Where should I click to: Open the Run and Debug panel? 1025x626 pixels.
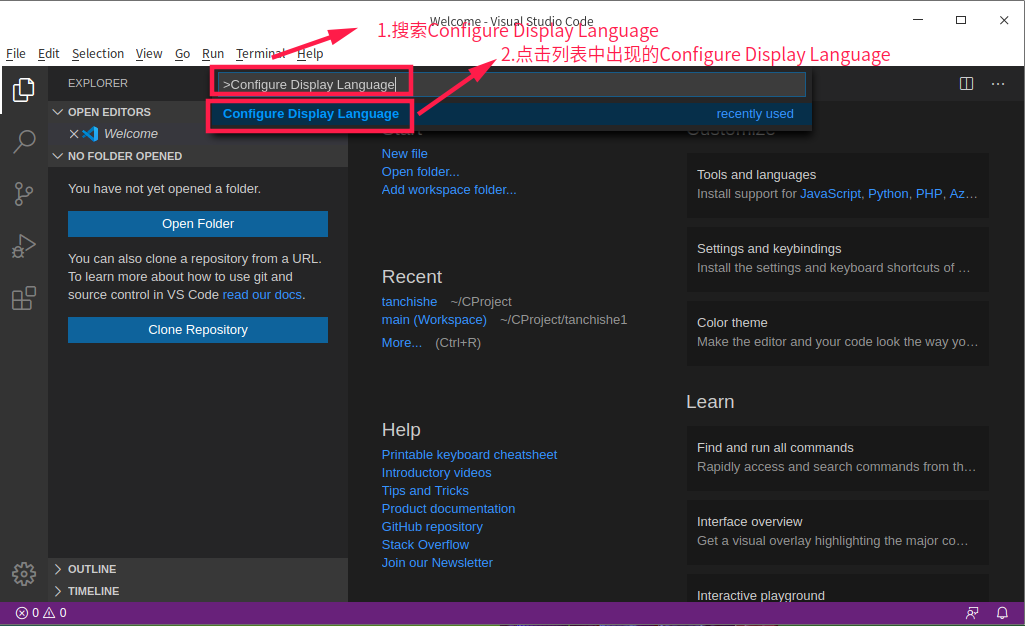tap(23, 246)
